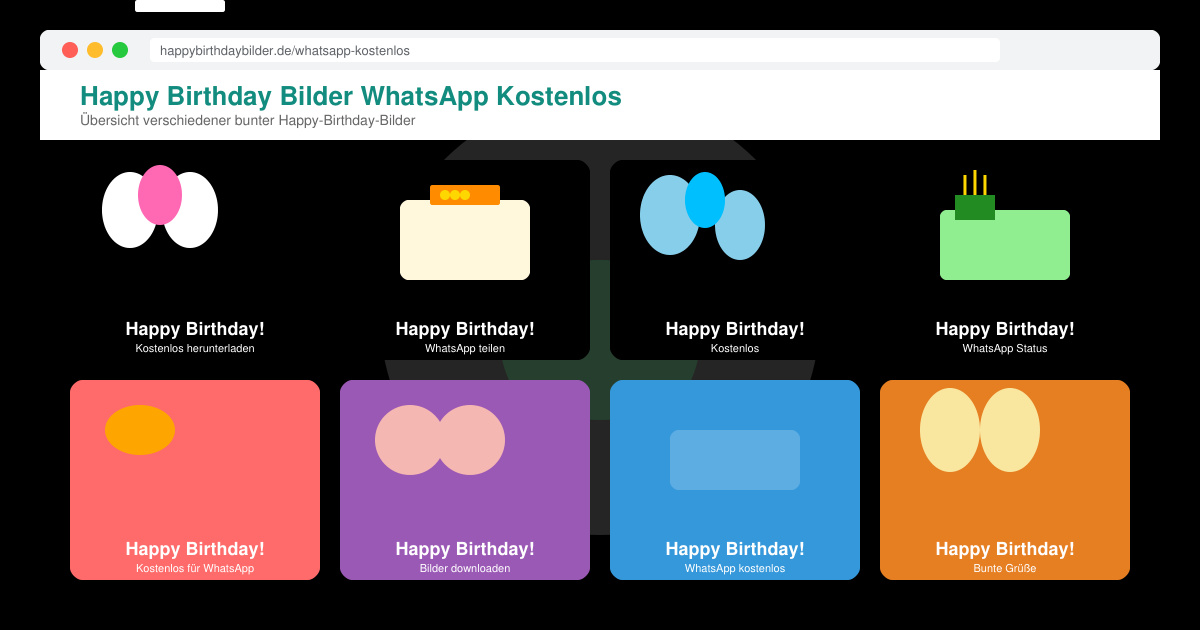
Task: Open the card captioned WhatsApp teilen
Action: 465,260
